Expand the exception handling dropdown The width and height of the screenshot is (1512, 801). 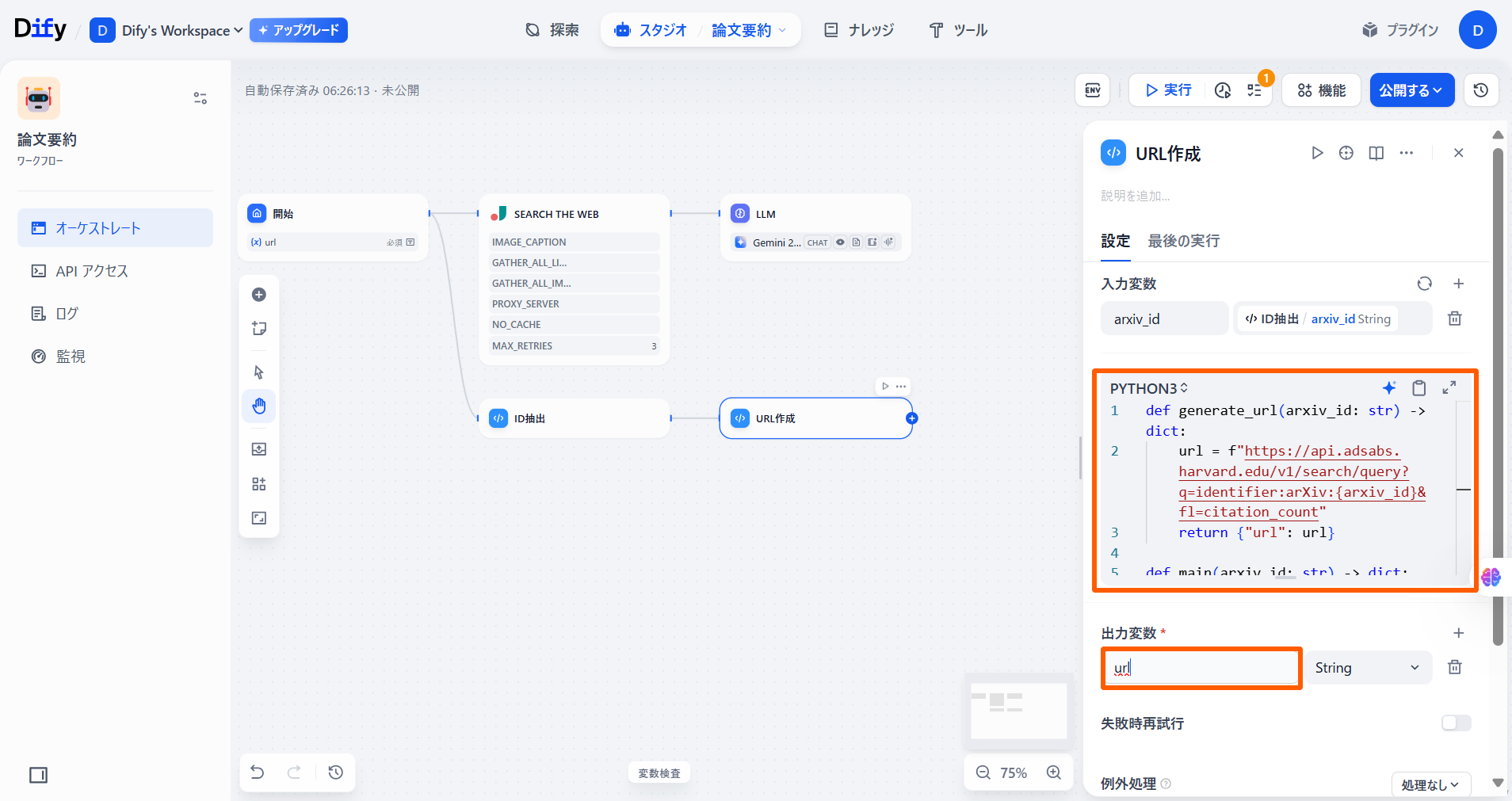point(1430,784)
